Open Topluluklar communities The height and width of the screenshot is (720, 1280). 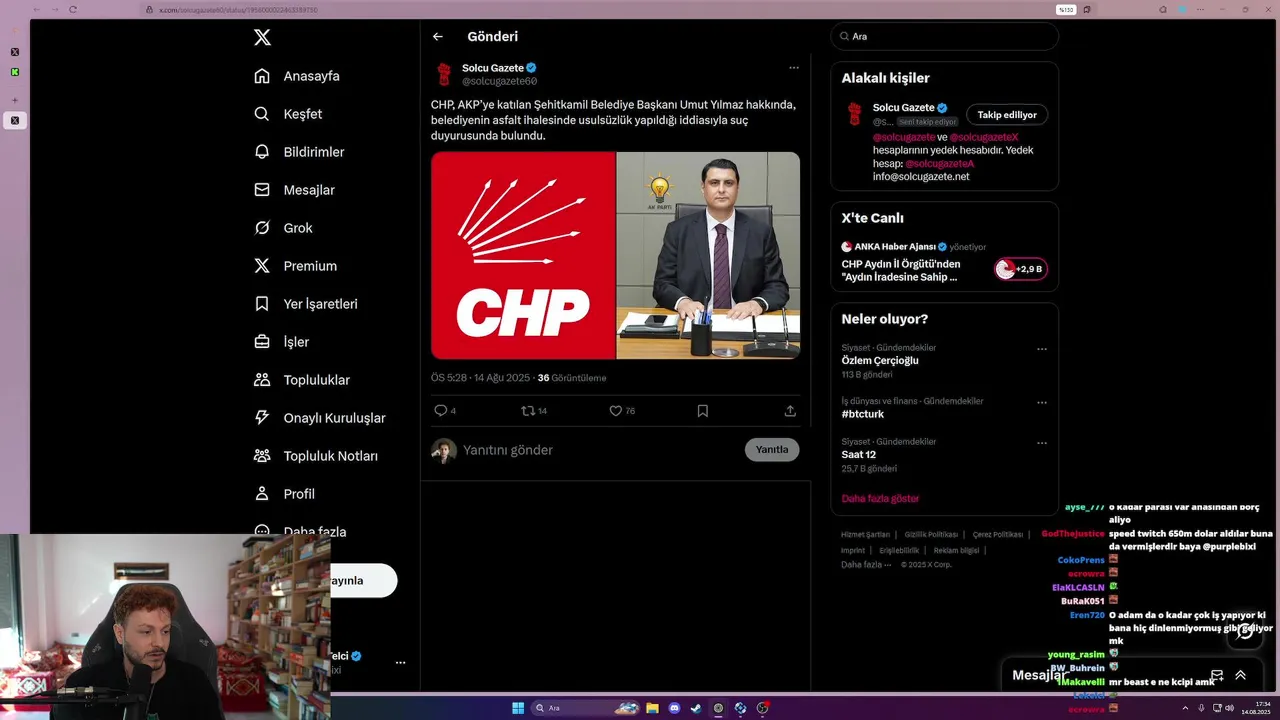[x=301, y=380]
